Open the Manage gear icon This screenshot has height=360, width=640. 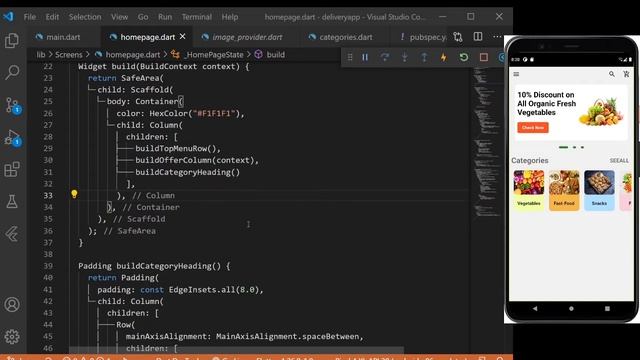[x=12, y=337]
